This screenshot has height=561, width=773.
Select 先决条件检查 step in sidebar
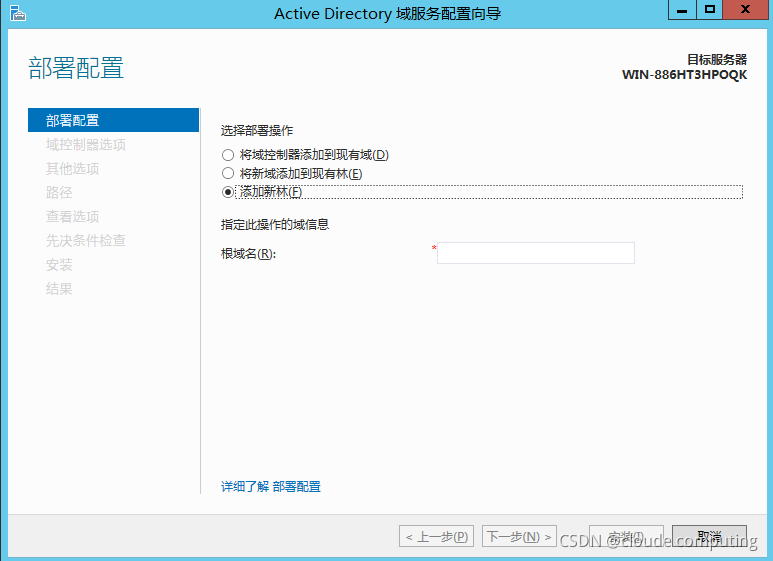click(x=86, y=241)
